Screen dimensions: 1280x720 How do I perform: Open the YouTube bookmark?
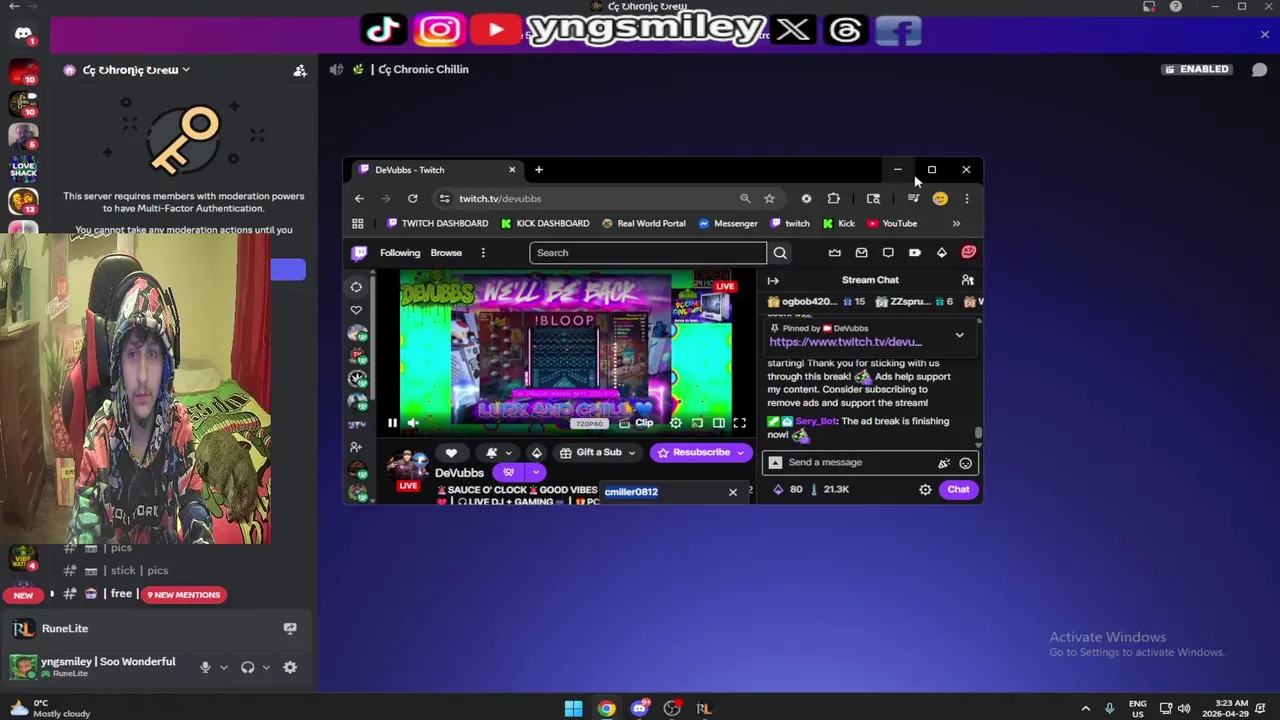pyautogui.click(x=892, y=224)
